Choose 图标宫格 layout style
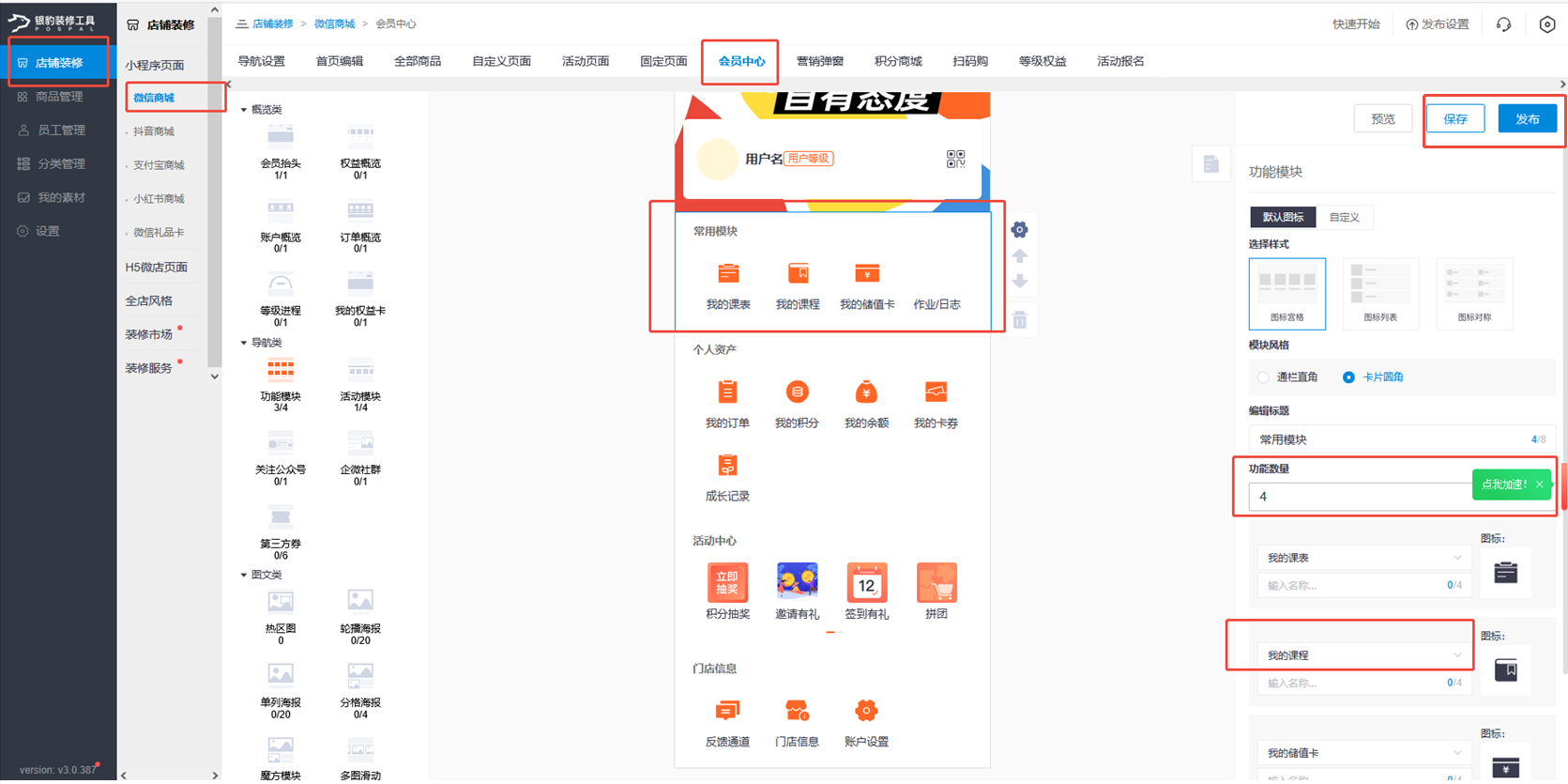The image size is (1568, 784). pos(1287,293)
